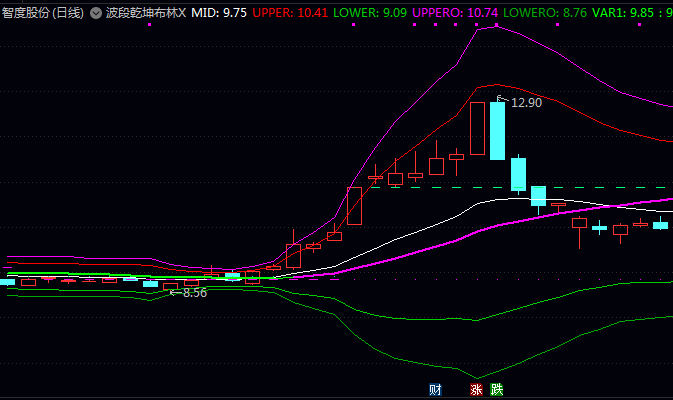Select the magenta UPPERO: 10.74 indicator label
The width and height of the screenshot is (673, 400).
point(455,14)
